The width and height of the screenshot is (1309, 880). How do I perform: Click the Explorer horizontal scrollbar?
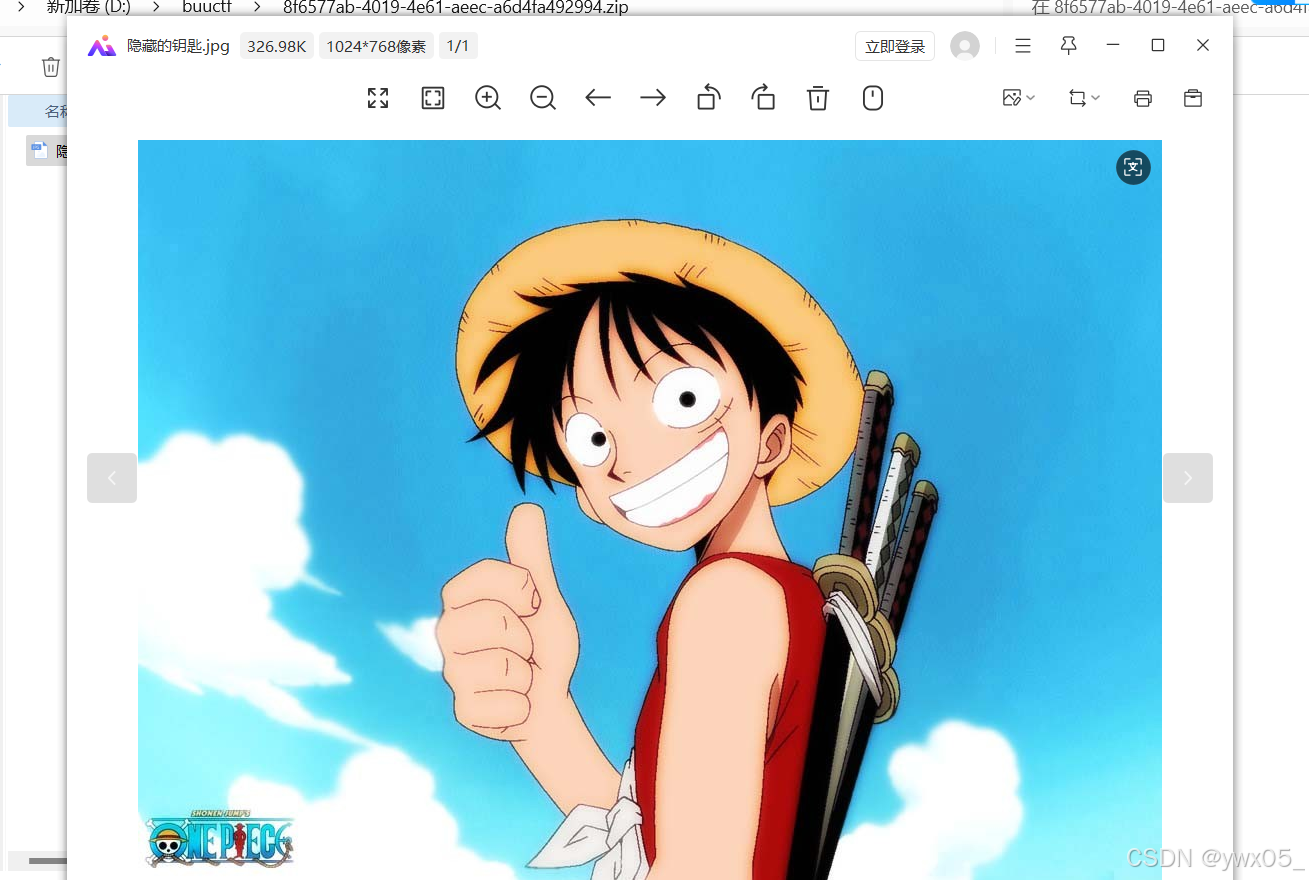[47, 860]
